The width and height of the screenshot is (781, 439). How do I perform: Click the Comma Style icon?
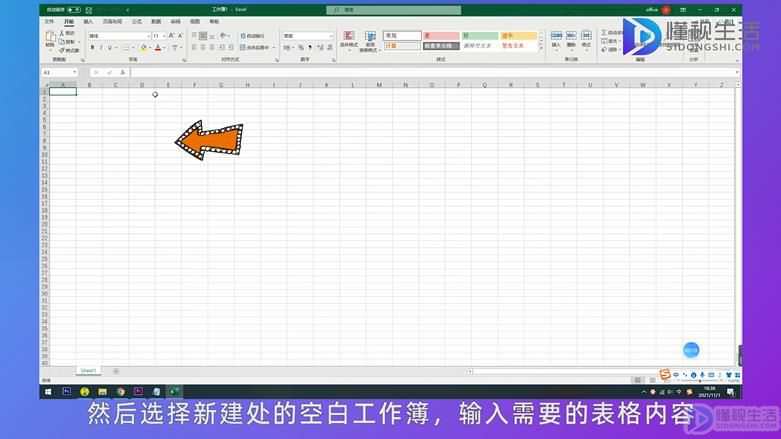point(310,47)
